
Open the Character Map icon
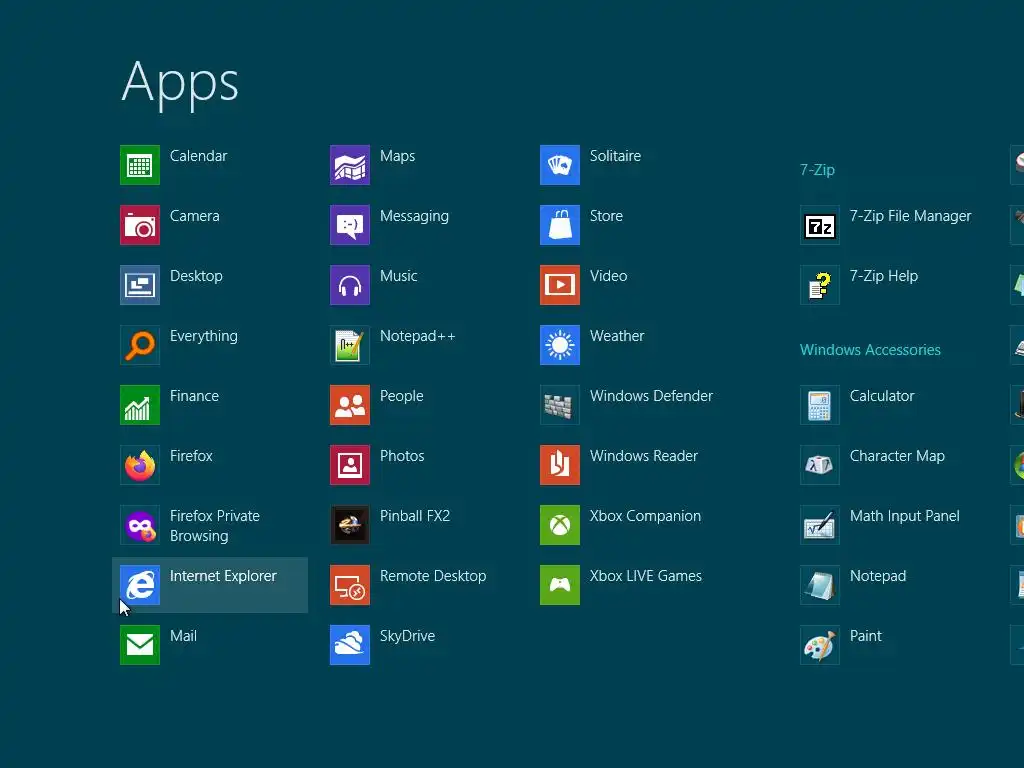[820, 465]
